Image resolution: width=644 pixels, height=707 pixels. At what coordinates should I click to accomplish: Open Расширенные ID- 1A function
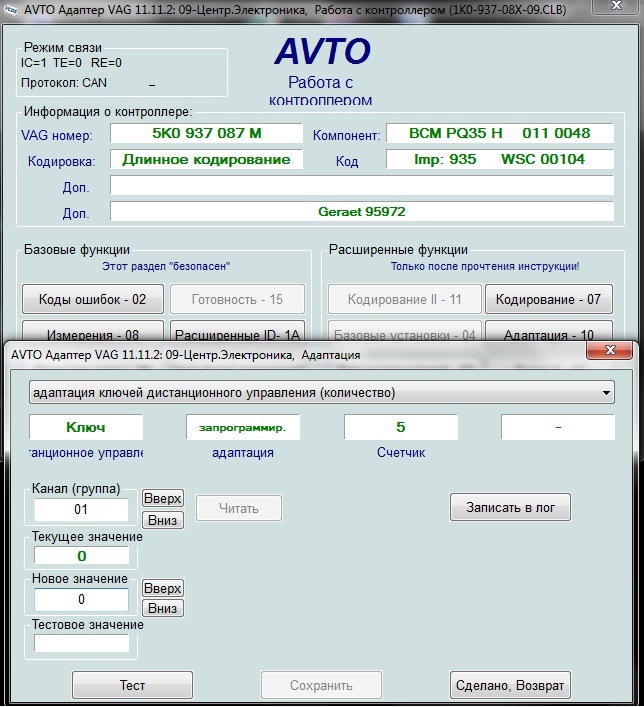237,331
